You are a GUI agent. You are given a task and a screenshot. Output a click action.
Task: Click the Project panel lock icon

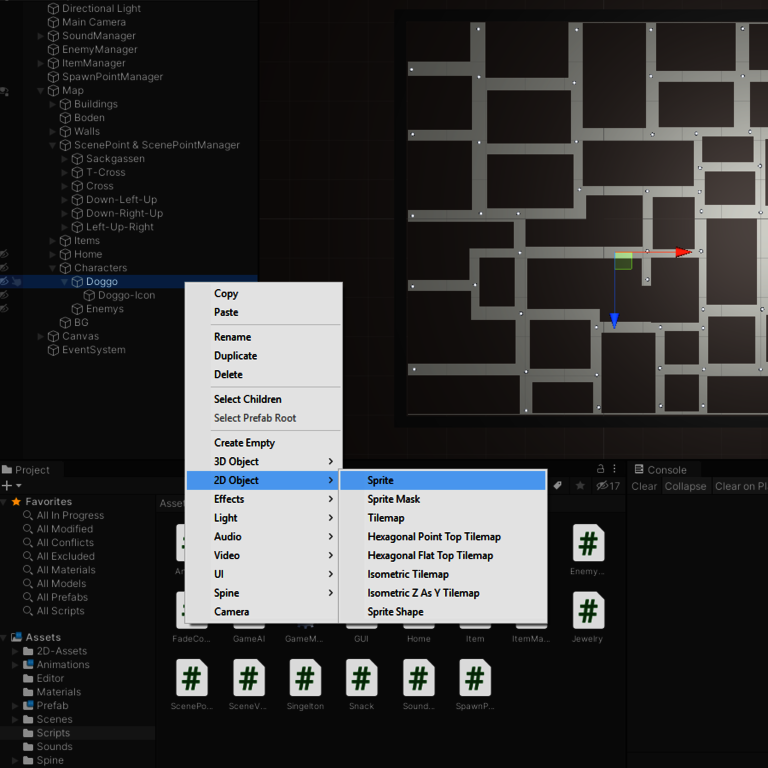[x=600, y=469]
